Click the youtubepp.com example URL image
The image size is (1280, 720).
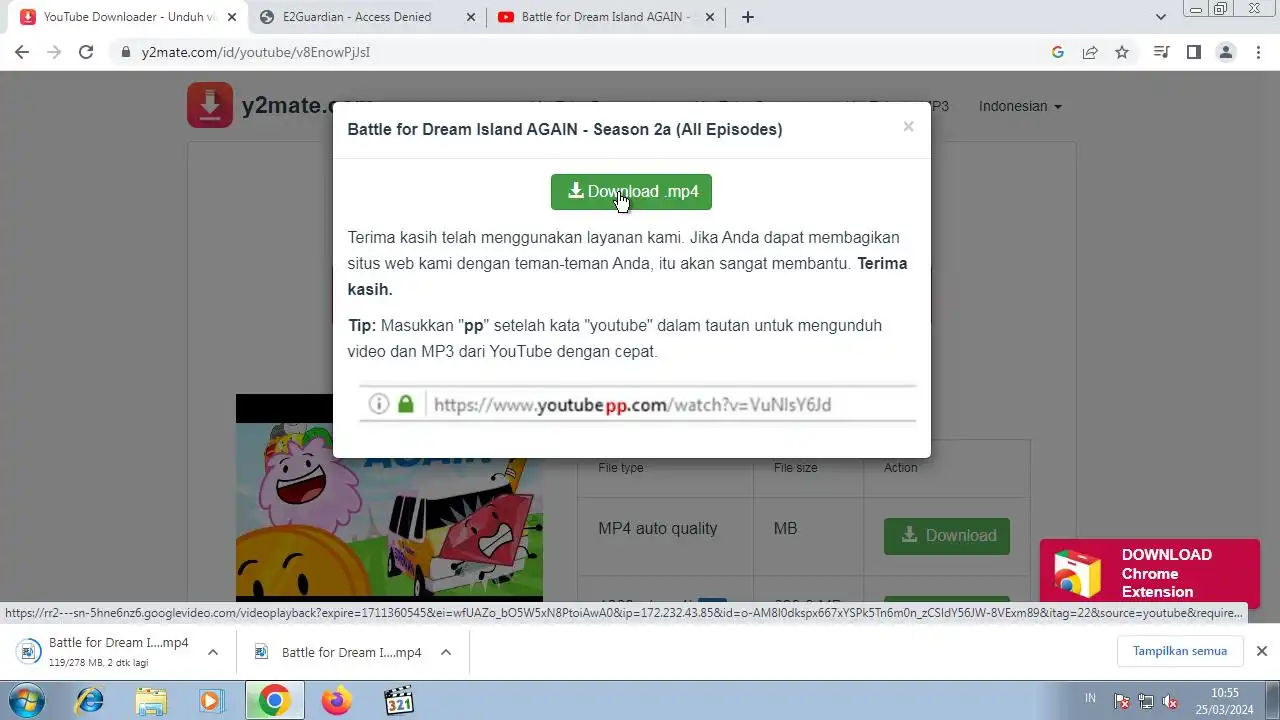pos(637,404)
